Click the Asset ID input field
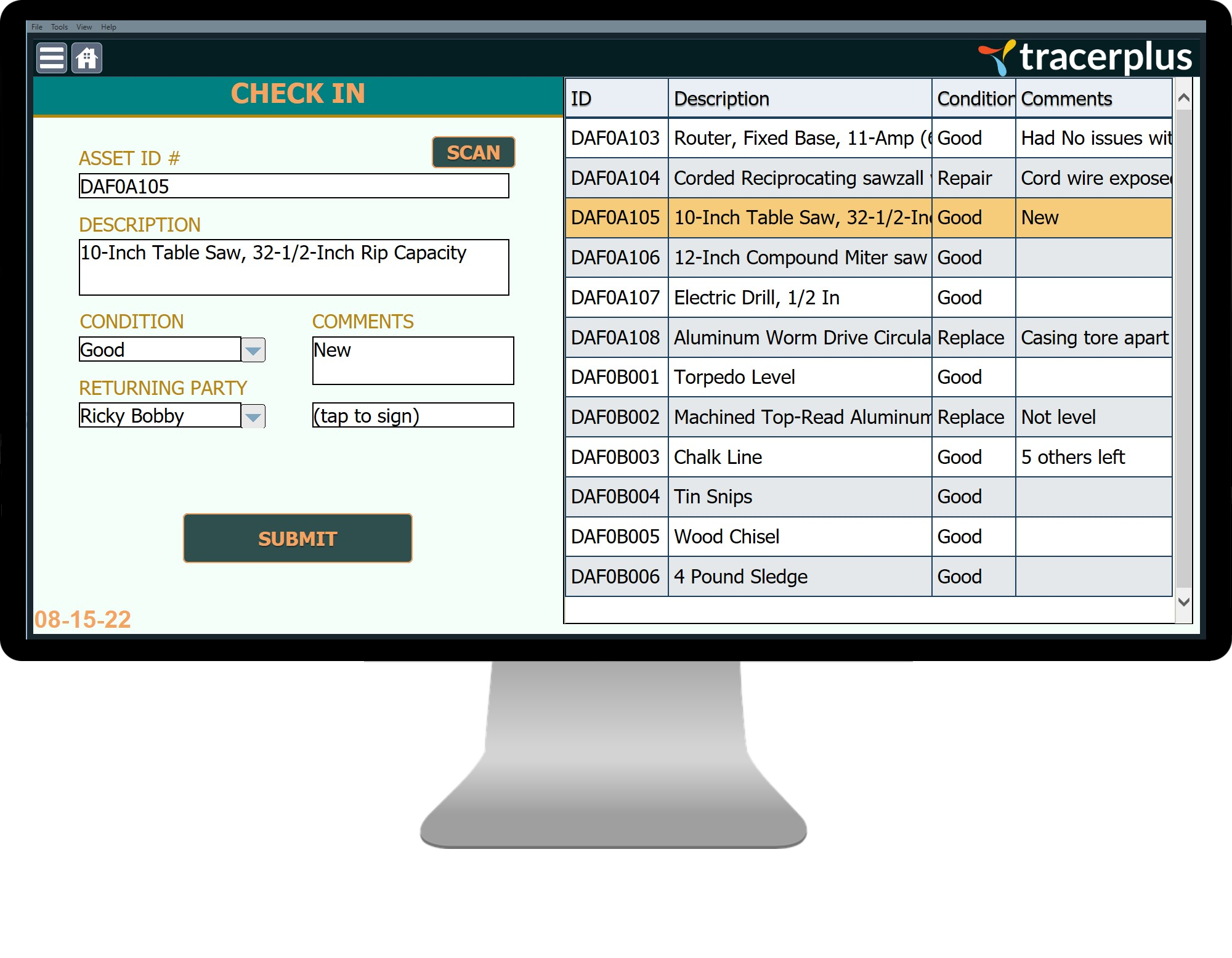This screenshot has height=958, width=1232. click(294, 186)
